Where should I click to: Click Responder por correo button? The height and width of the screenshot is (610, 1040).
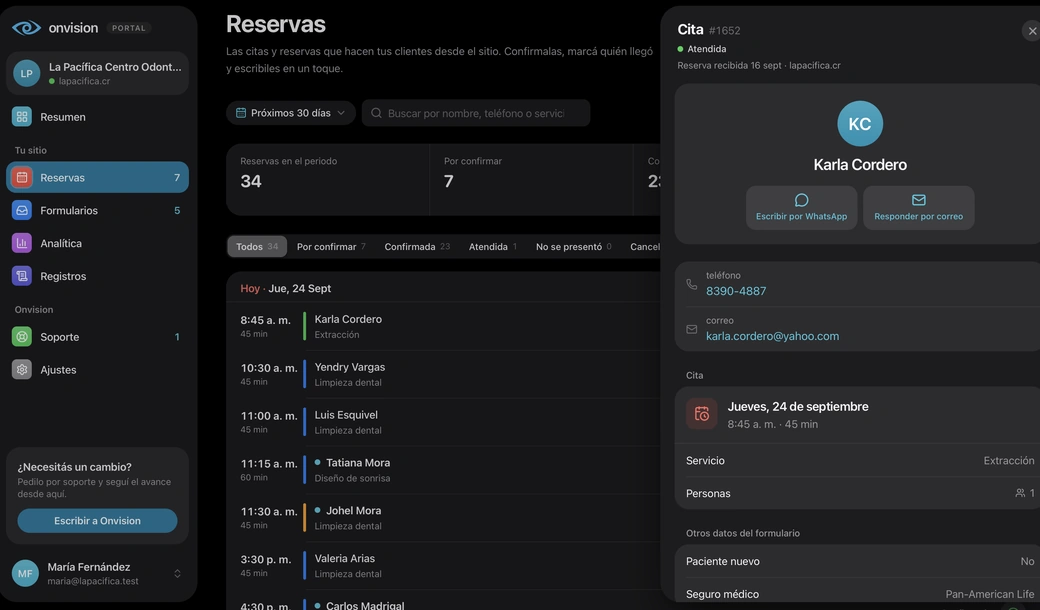point(919,208)
